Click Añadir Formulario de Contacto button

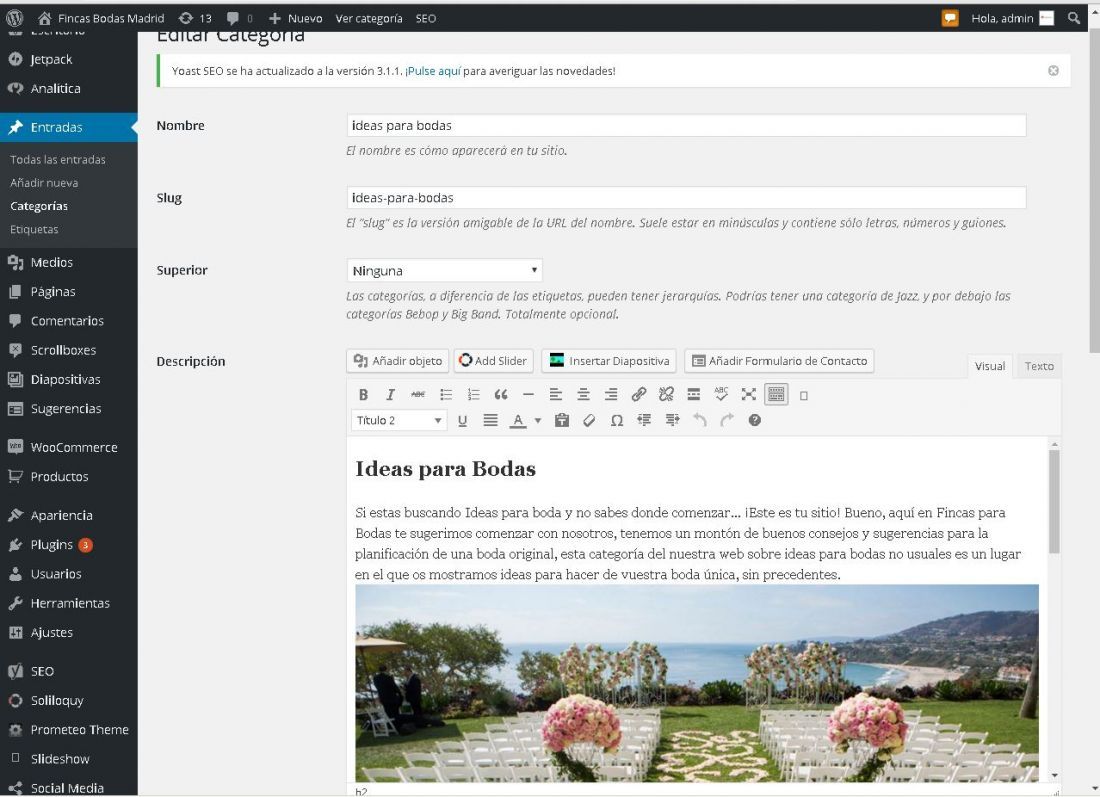tap(779, 361)
